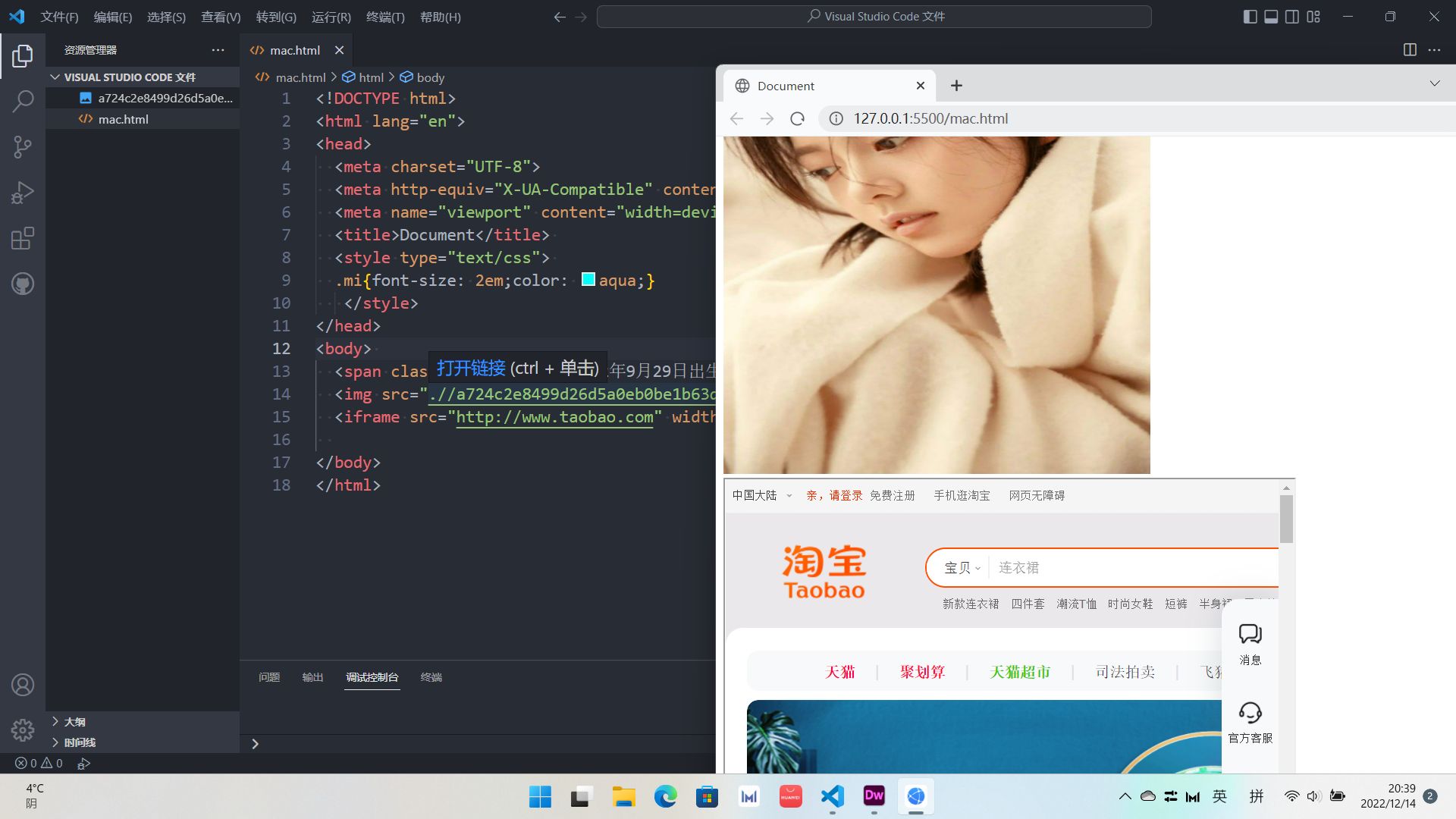
Task: Click the aqua color swatch in CSS
Action: click(x=588, y=280)
